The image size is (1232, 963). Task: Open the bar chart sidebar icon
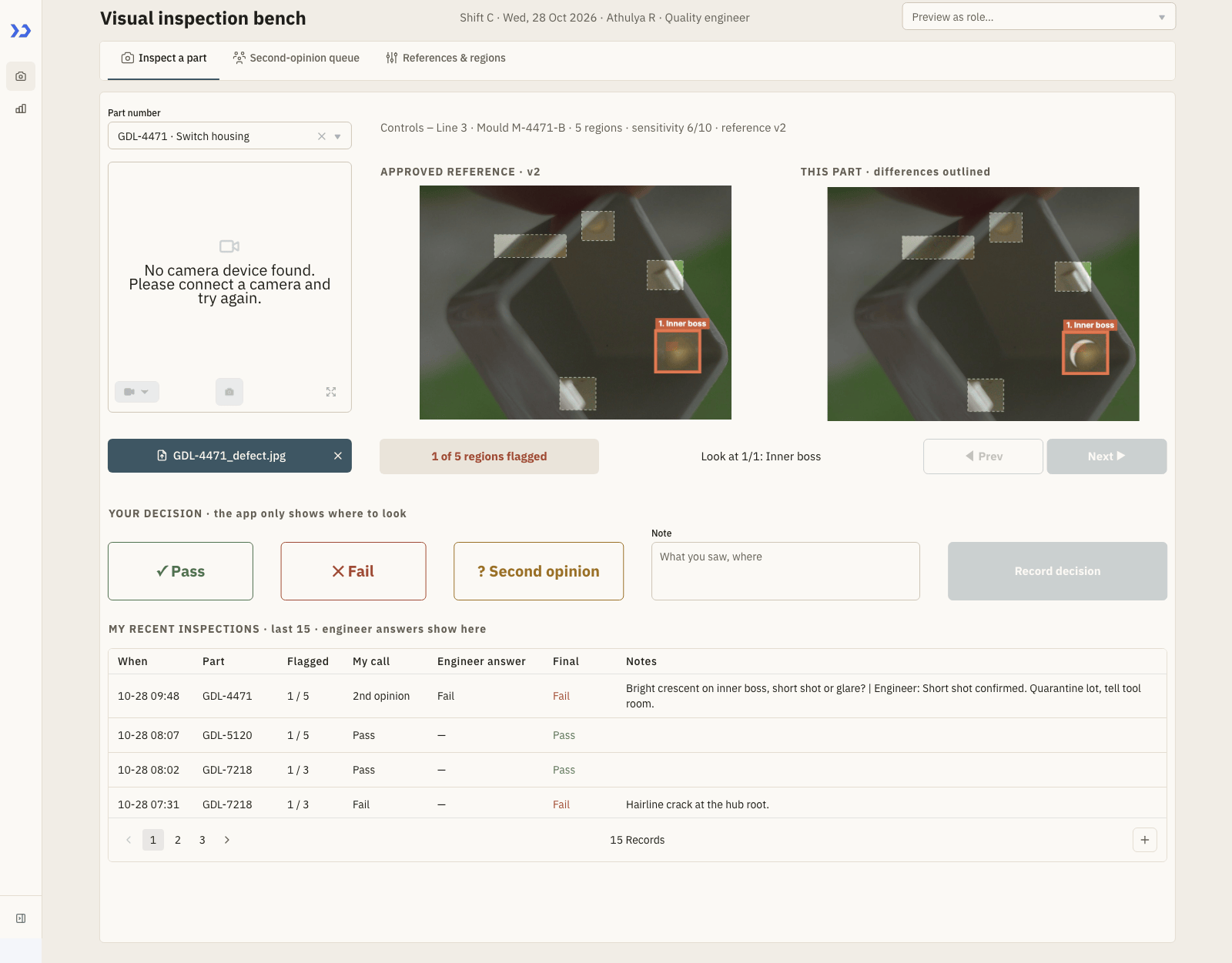pos(21,109)
